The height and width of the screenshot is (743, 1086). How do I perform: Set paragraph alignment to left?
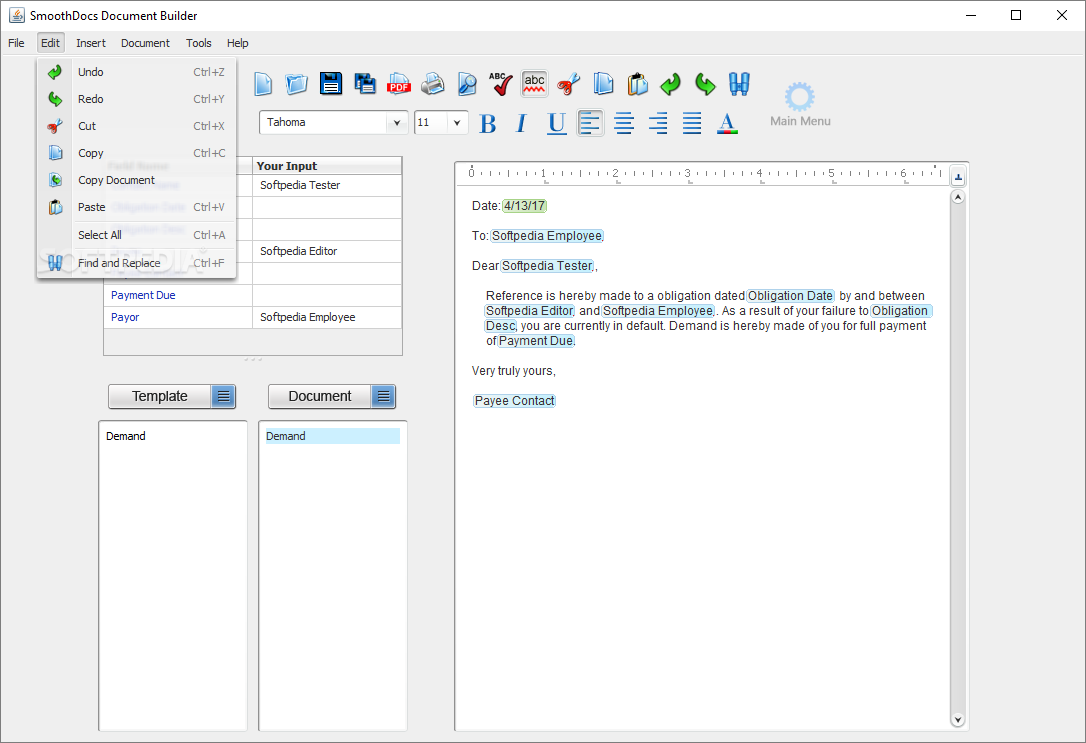point(590,123)
